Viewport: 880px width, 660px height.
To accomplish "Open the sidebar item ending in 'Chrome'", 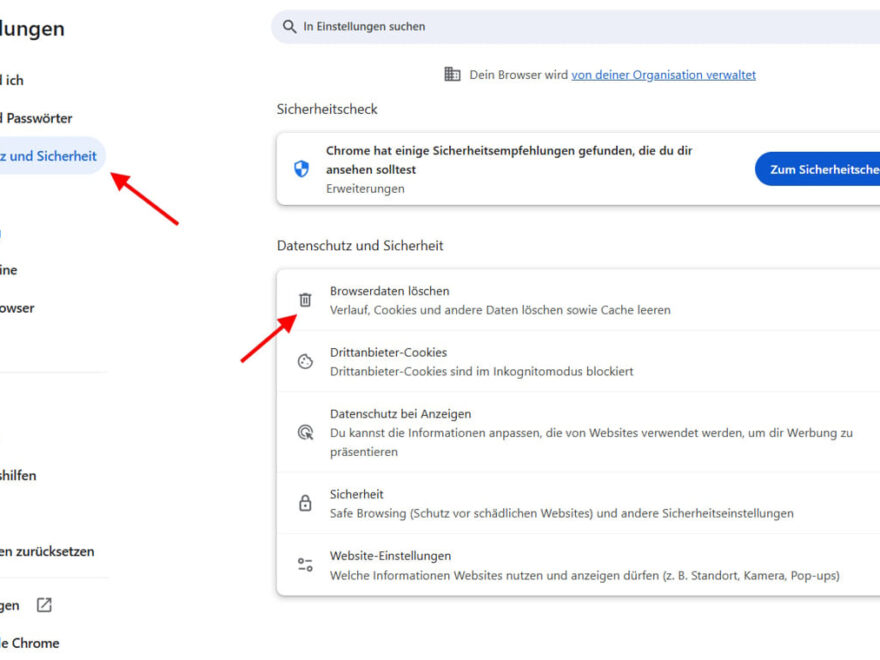I will (30, 643).
